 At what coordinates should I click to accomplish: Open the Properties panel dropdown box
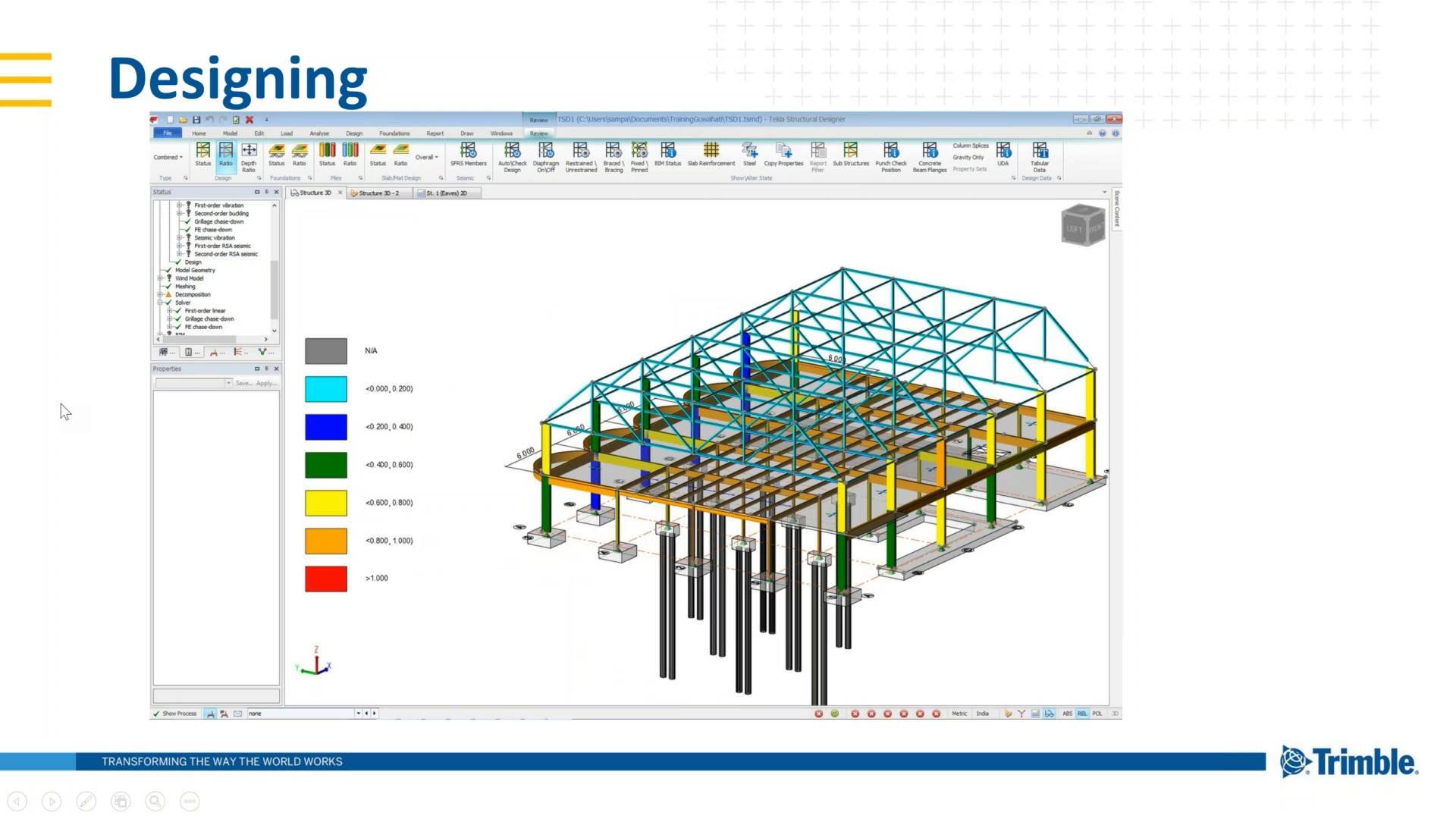[x=193, y=383]
